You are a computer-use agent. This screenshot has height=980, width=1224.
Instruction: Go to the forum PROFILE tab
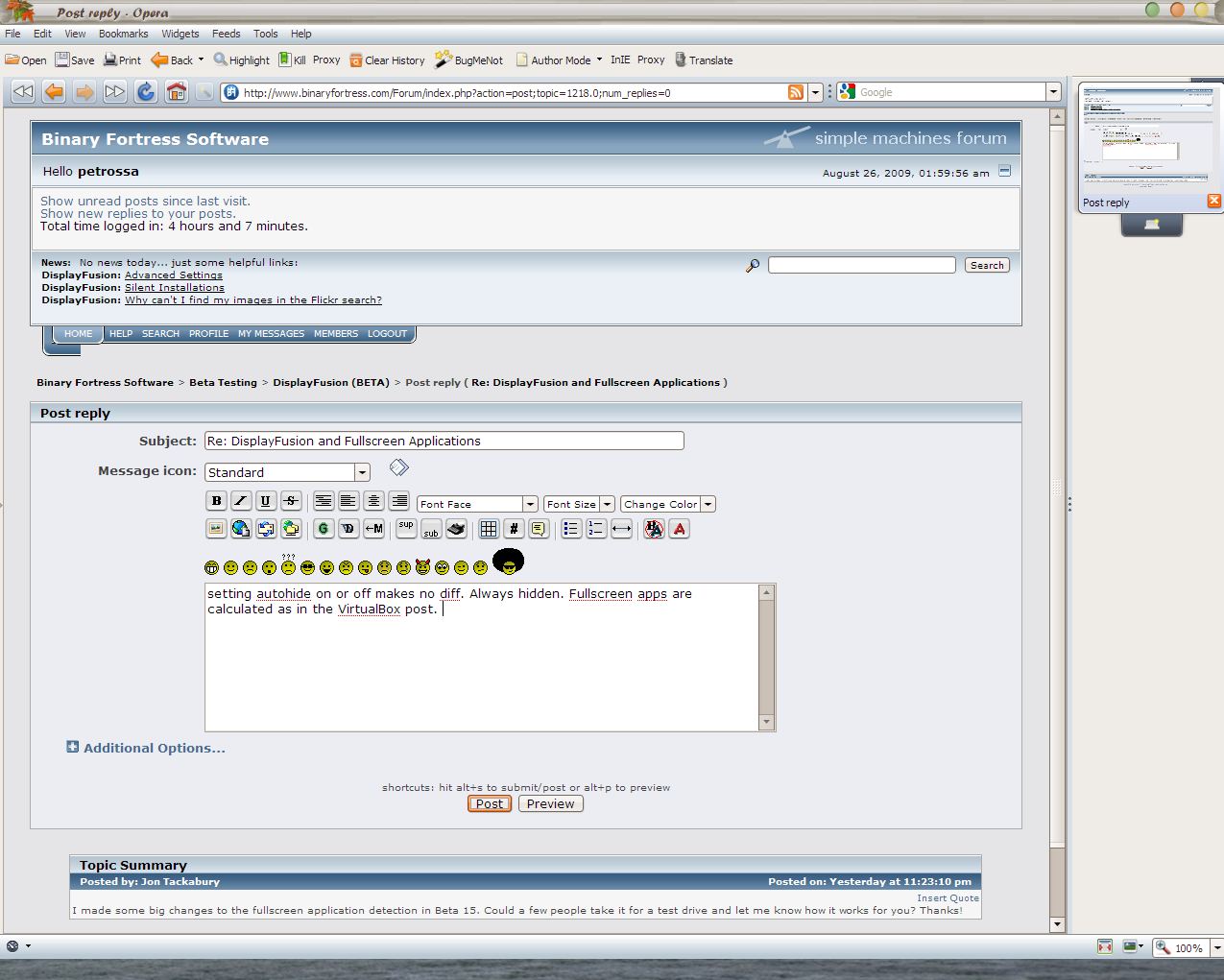[208, 334]
